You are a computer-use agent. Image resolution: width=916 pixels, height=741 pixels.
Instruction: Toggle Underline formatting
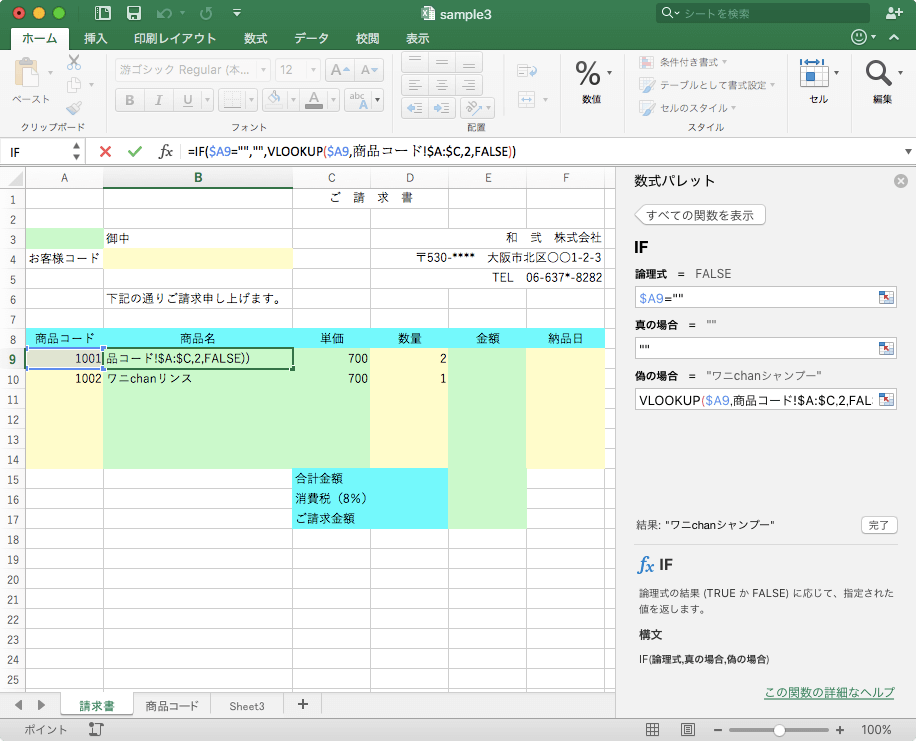click(x=187, y=100)
